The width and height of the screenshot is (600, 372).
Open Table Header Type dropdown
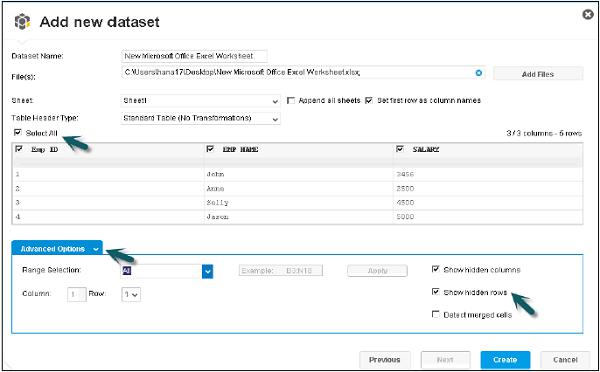(x=201, y=118)
